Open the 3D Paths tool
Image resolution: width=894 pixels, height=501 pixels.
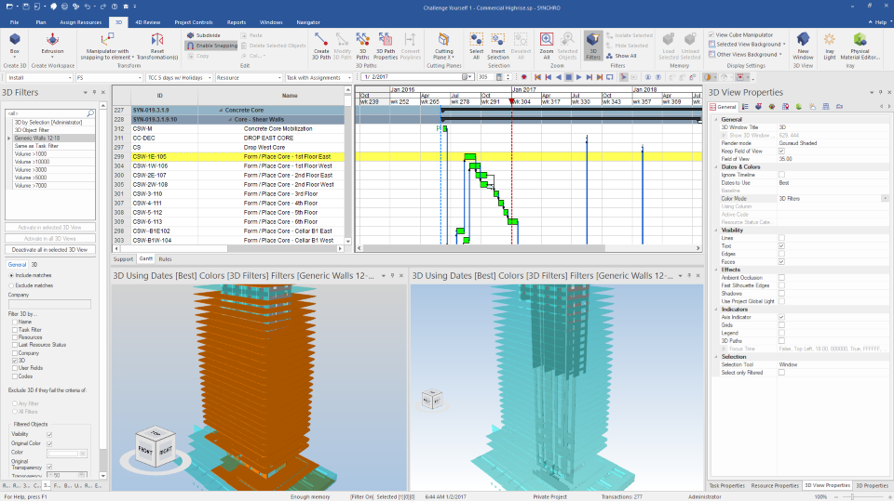363,46
